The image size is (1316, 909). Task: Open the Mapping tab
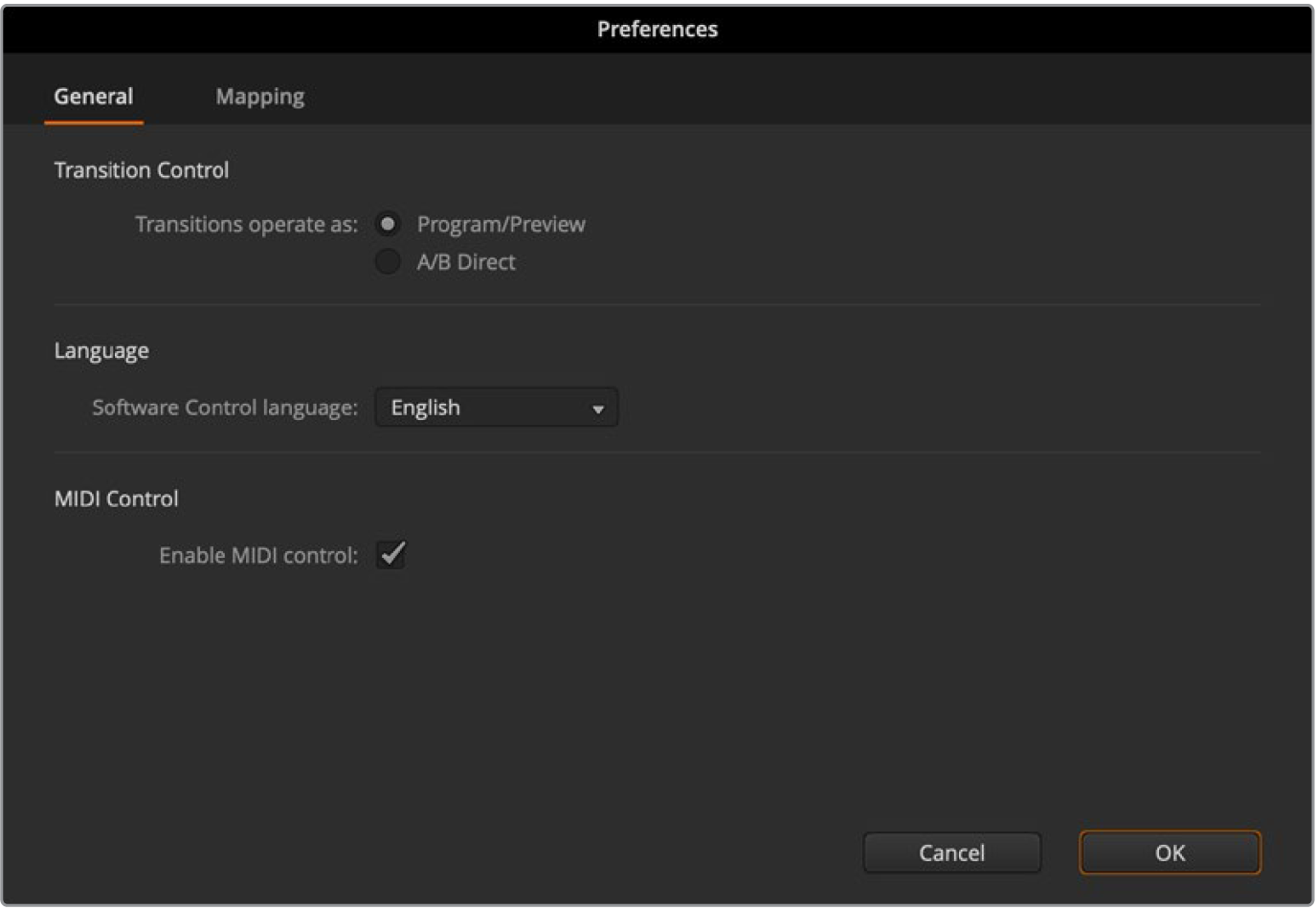259,97
